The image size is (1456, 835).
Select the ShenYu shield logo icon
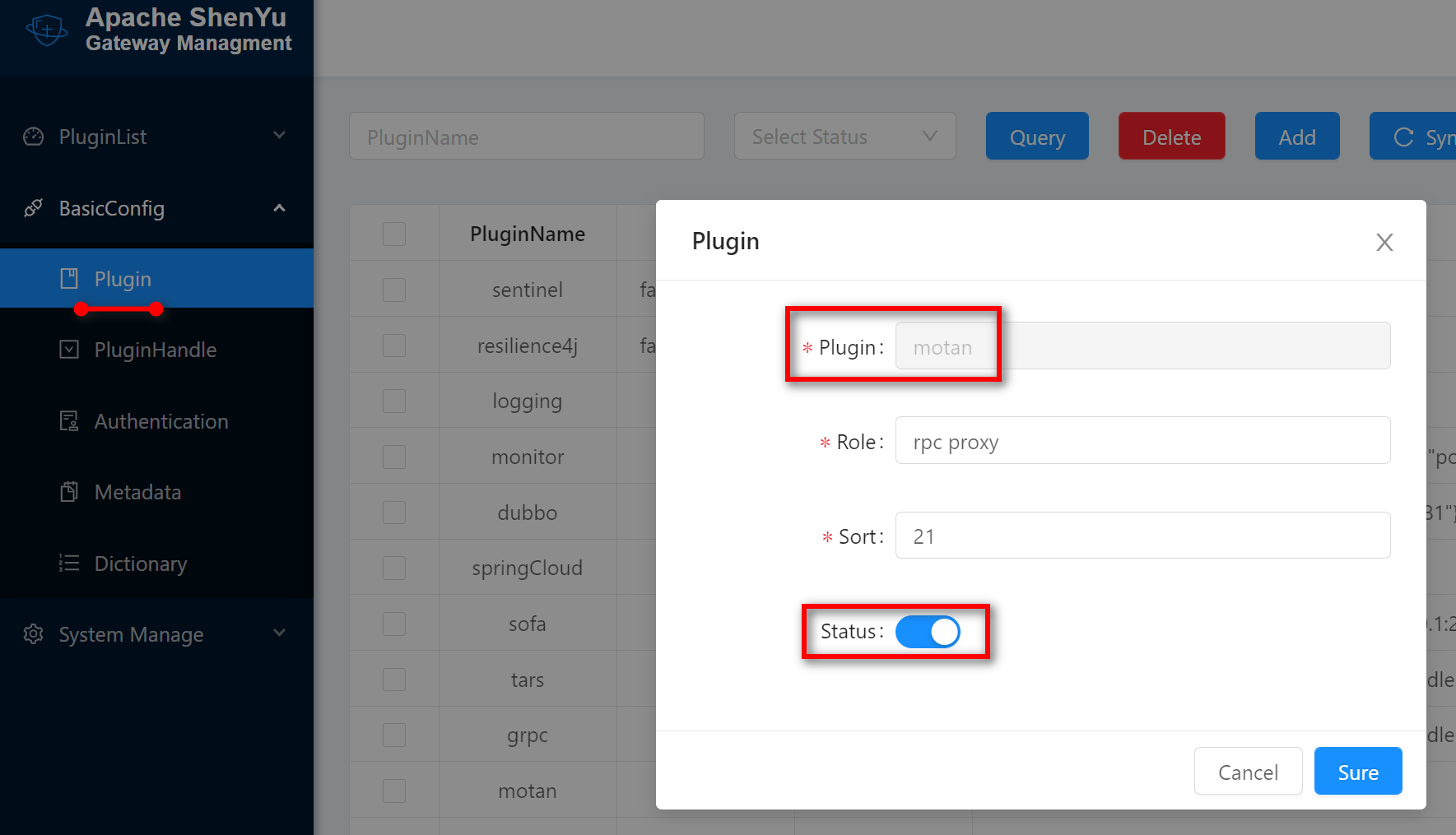46,30
